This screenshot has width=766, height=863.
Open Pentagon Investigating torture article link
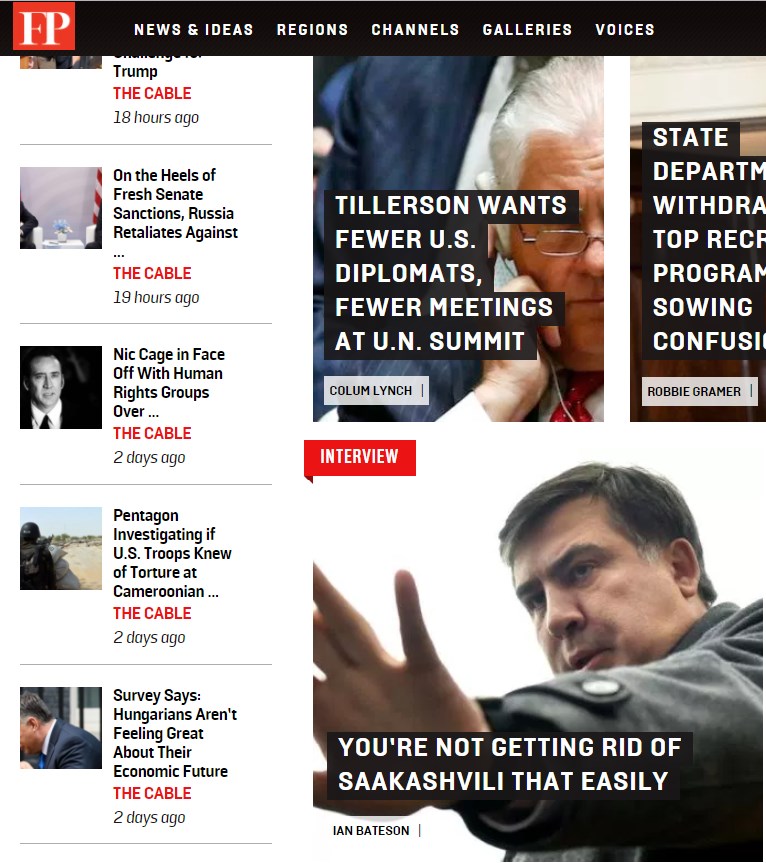172,553
